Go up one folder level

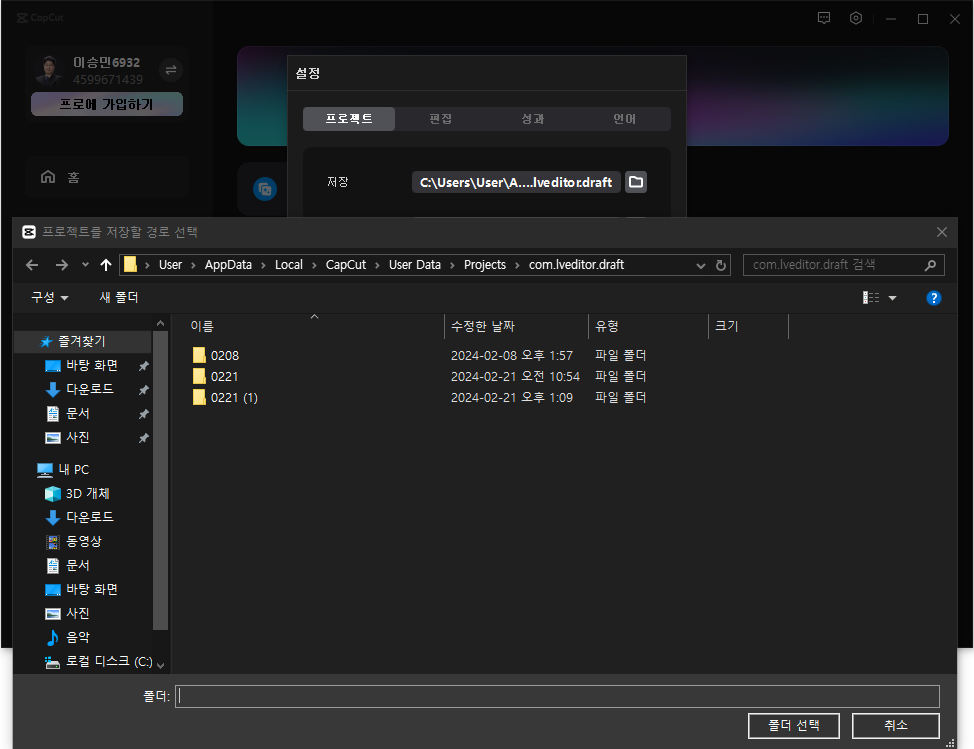[x=106, y=265]
